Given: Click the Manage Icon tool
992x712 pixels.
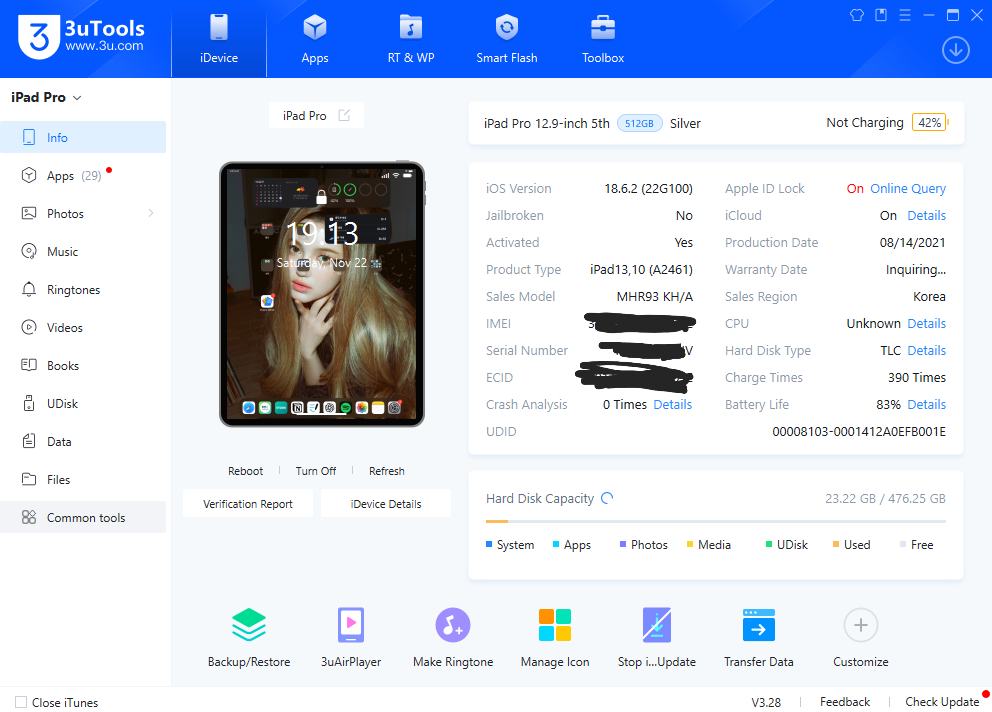Looking at the screenshot, I should (x=555, y=626).
